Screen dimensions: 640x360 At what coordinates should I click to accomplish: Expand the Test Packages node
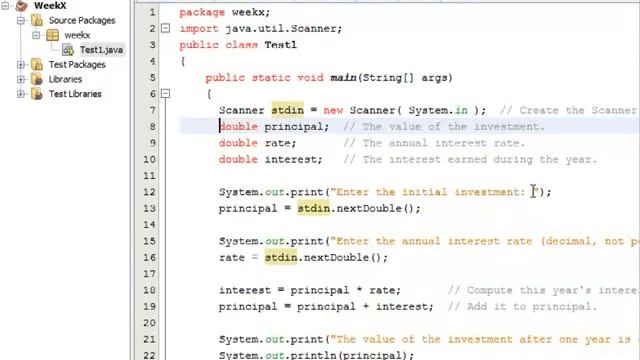[x=21, y=64]
